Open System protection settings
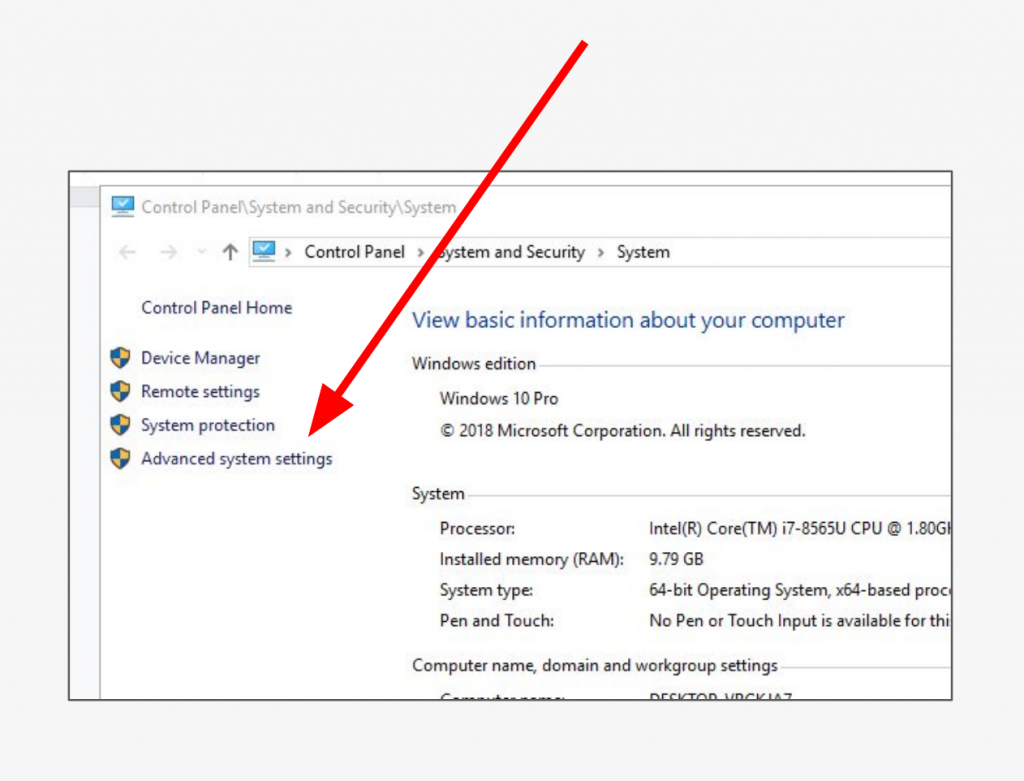Screen dimensions: 1024x781 [x=207, y=425]
